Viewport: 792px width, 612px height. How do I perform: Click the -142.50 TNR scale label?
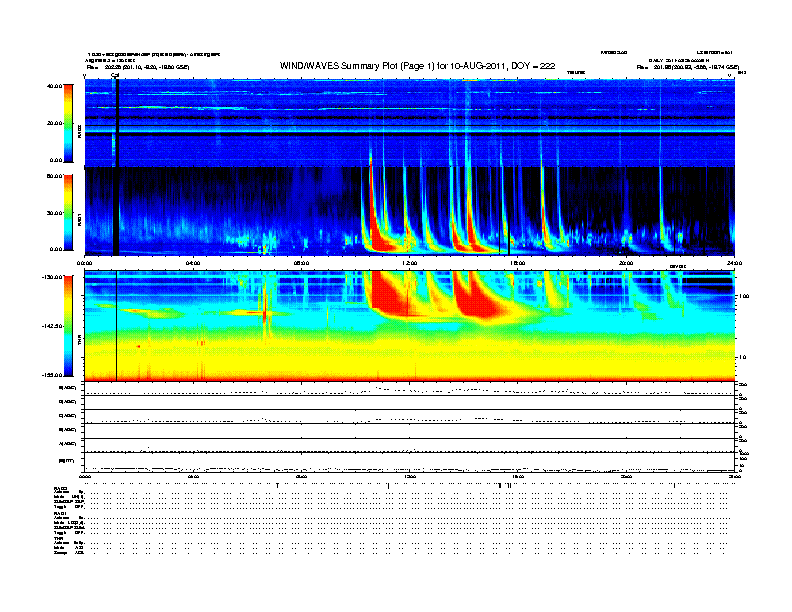(x=53, y=326)
